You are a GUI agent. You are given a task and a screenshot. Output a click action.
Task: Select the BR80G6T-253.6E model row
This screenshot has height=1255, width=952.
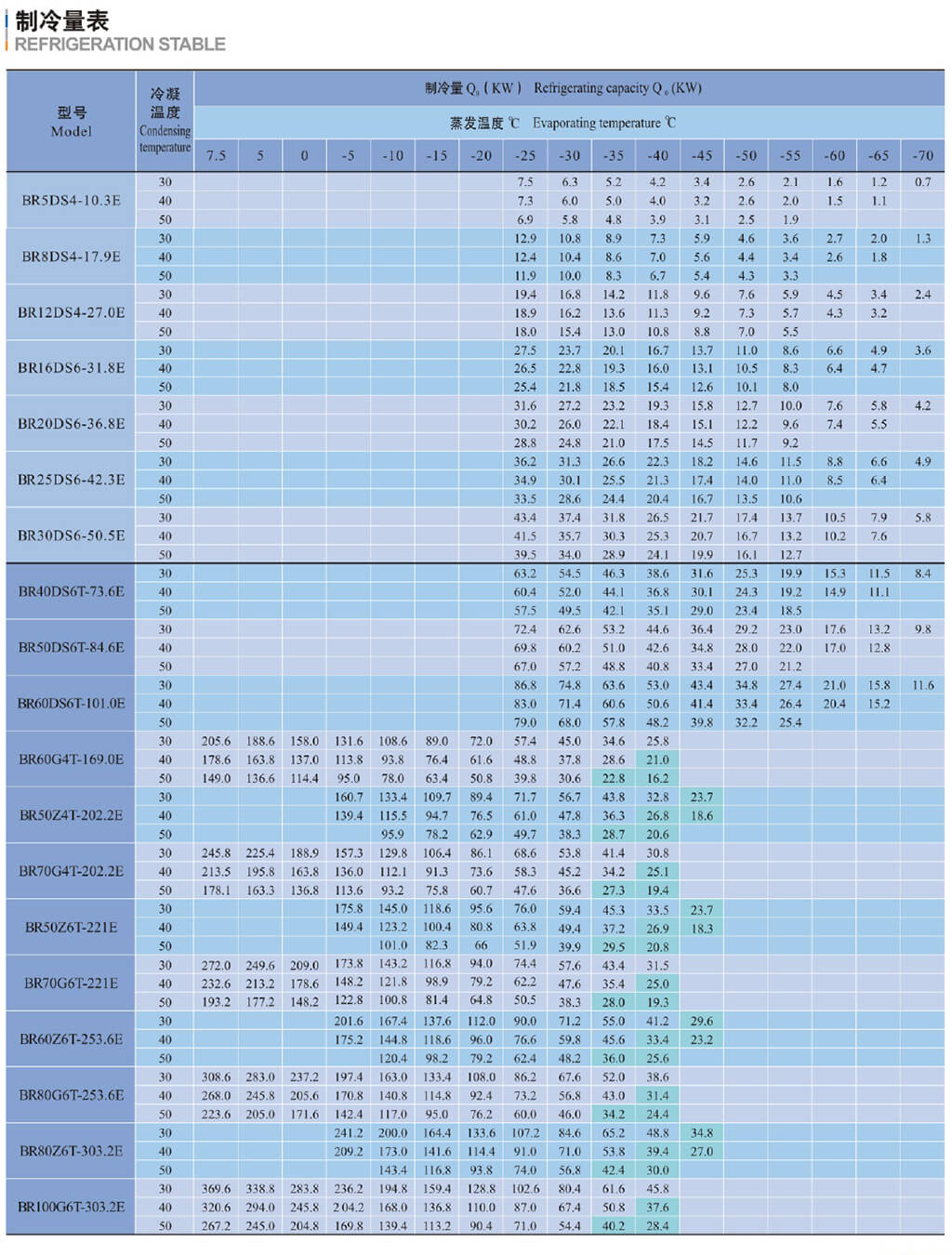point(72,1095)
